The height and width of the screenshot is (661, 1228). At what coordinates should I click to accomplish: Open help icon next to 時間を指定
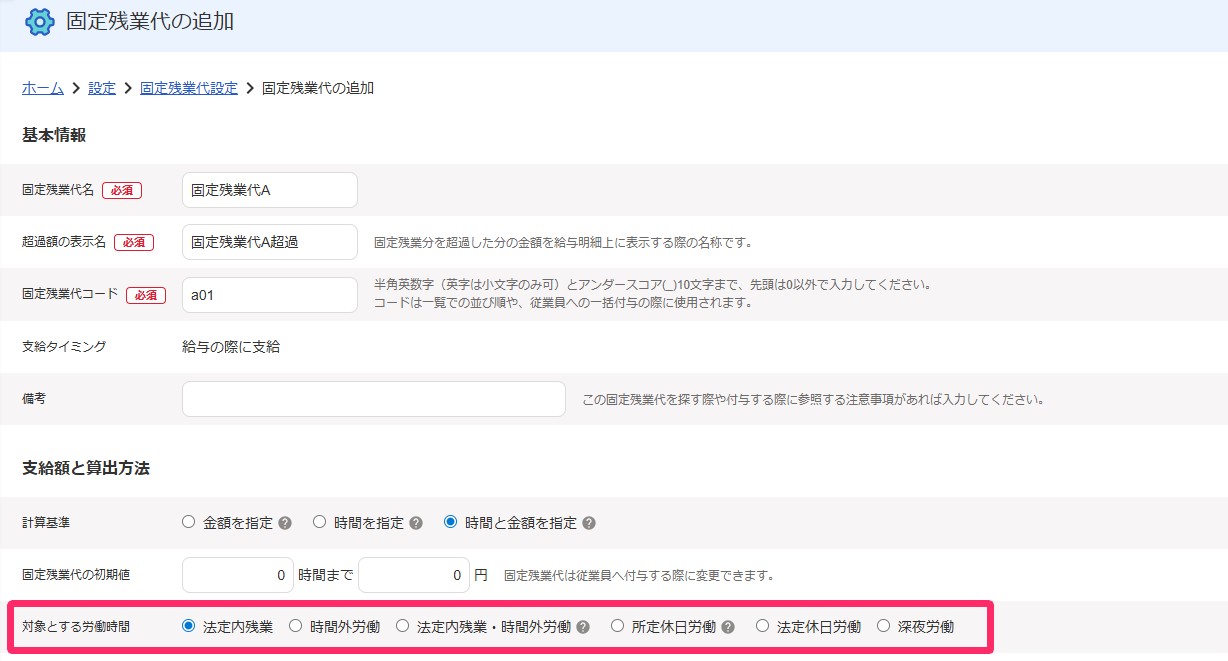(416, 523)
